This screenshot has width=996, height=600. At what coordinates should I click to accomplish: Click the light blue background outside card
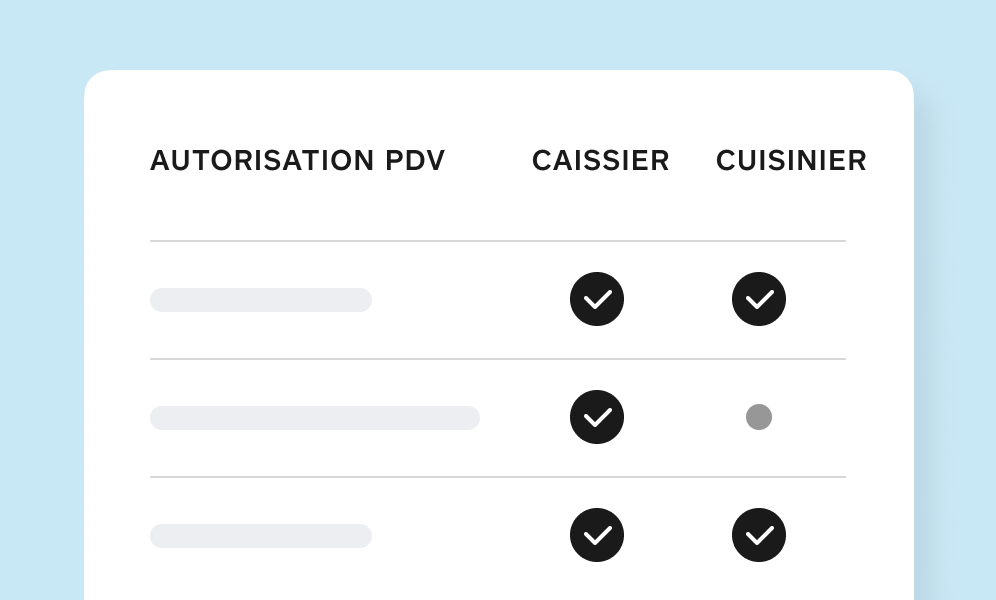pyautogui.click(x=498, y=32)
